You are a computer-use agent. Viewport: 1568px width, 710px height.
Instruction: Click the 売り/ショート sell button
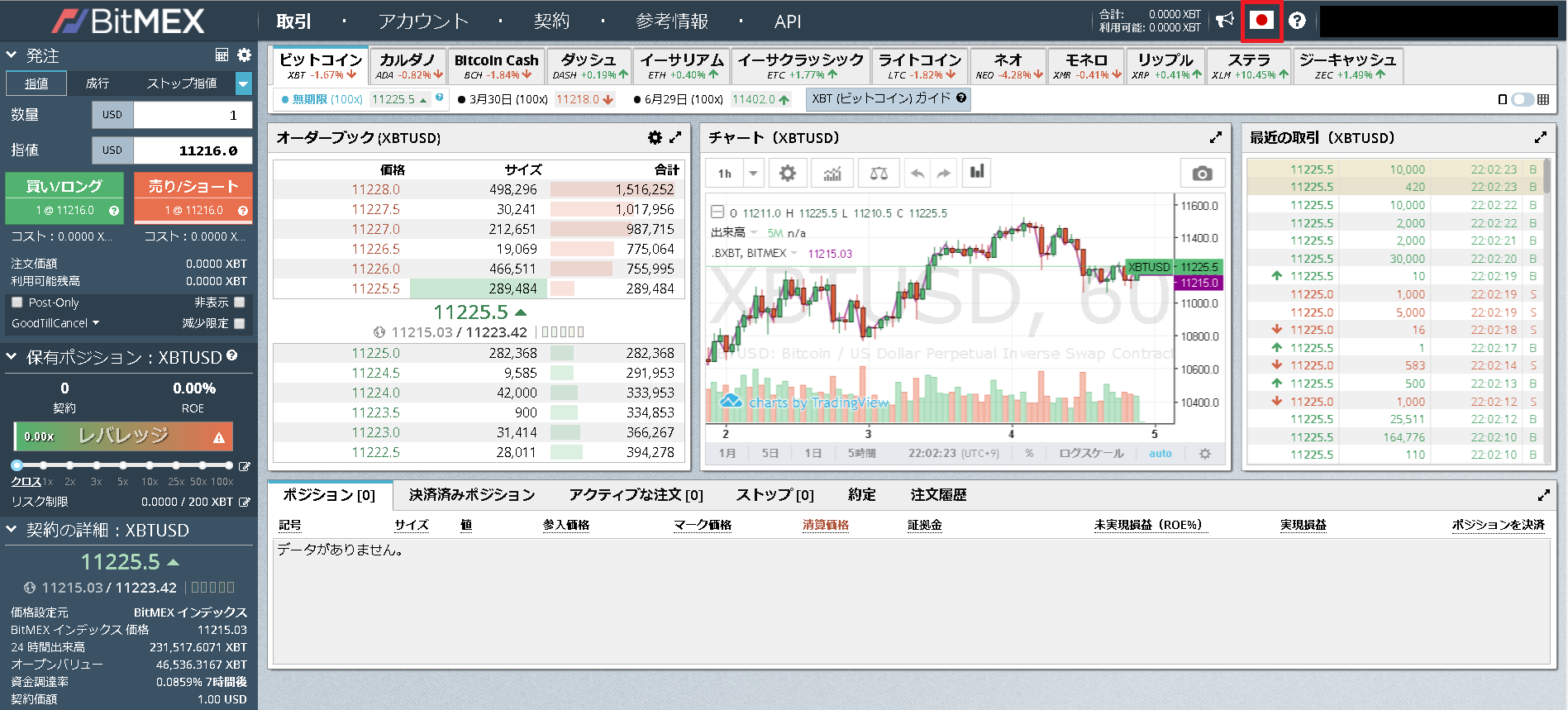tap(193, 197)
